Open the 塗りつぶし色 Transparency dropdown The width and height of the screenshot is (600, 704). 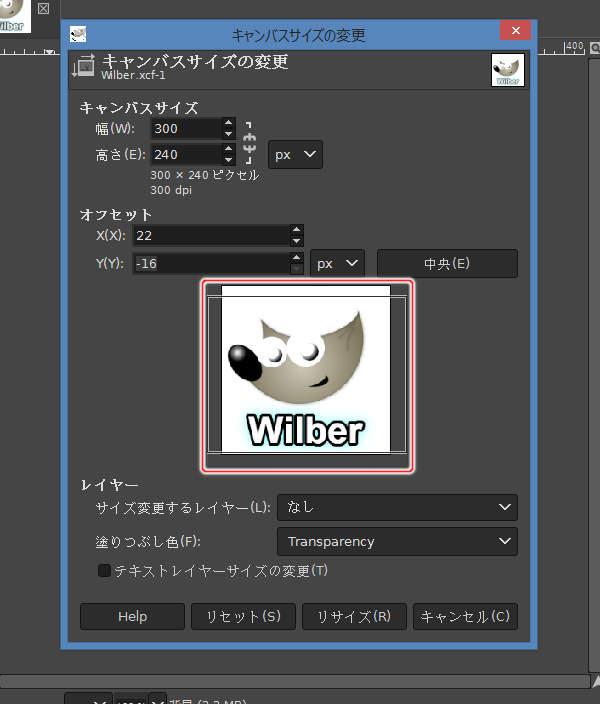pyautogui.click(x=397, y=542)
